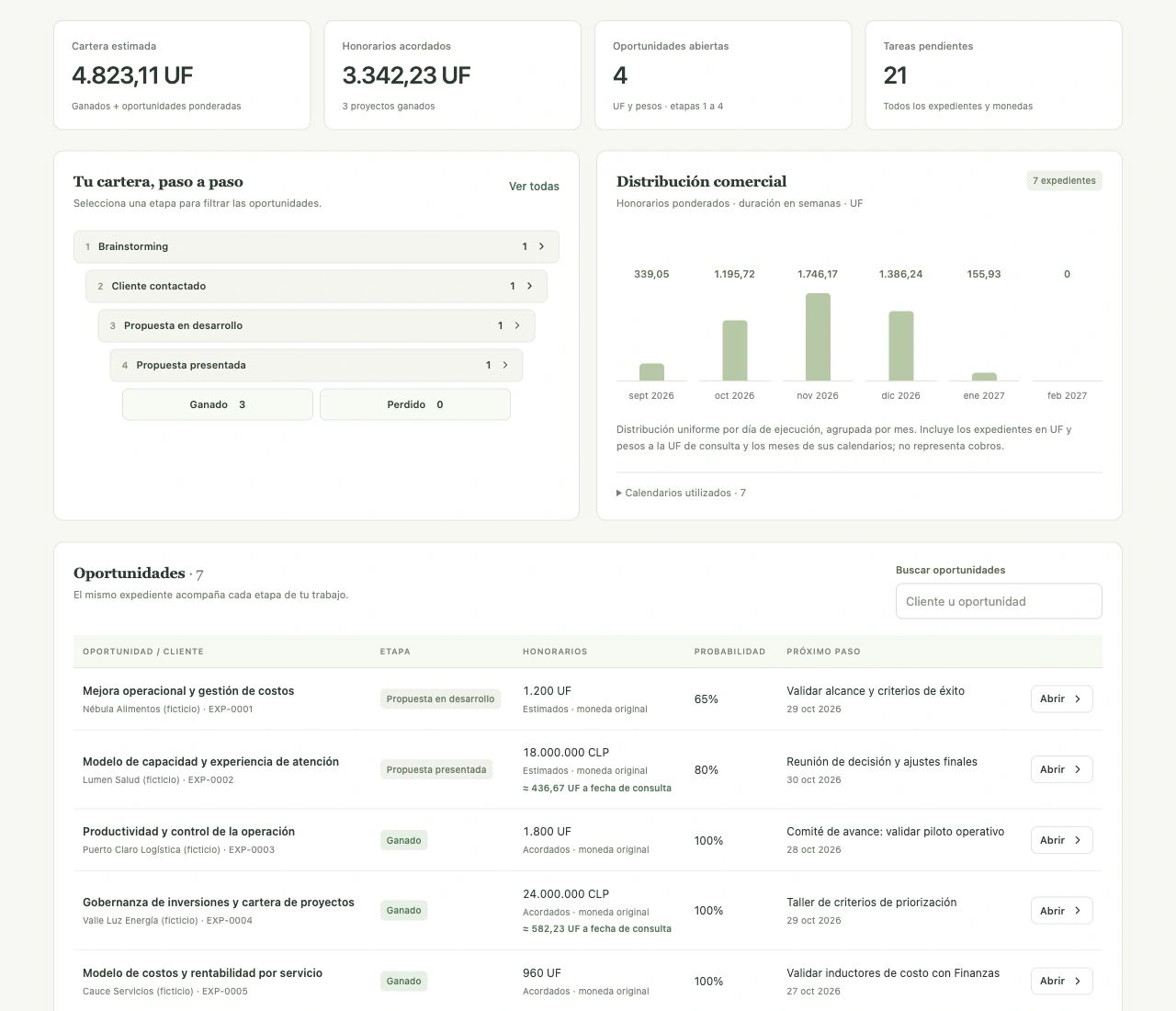Click the Reunión de decisión y ajustes finales step
1176x1011 pixels.
click(x=882, y=762)
